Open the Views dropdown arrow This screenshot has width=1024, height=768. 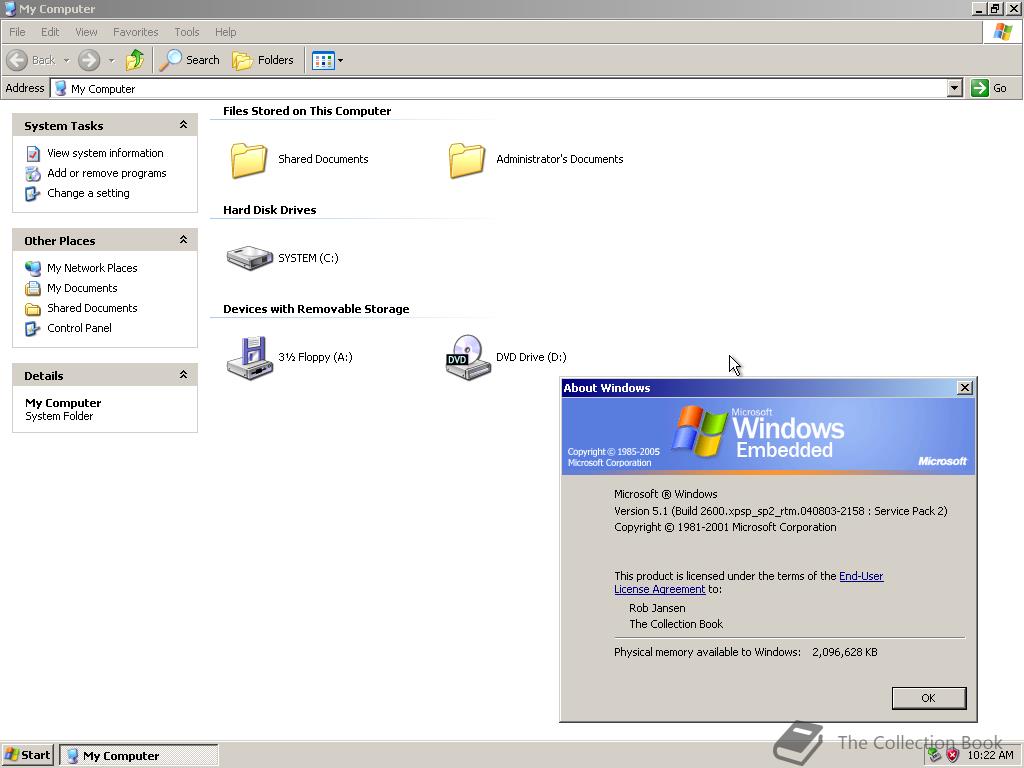click(x=340, y=60)
